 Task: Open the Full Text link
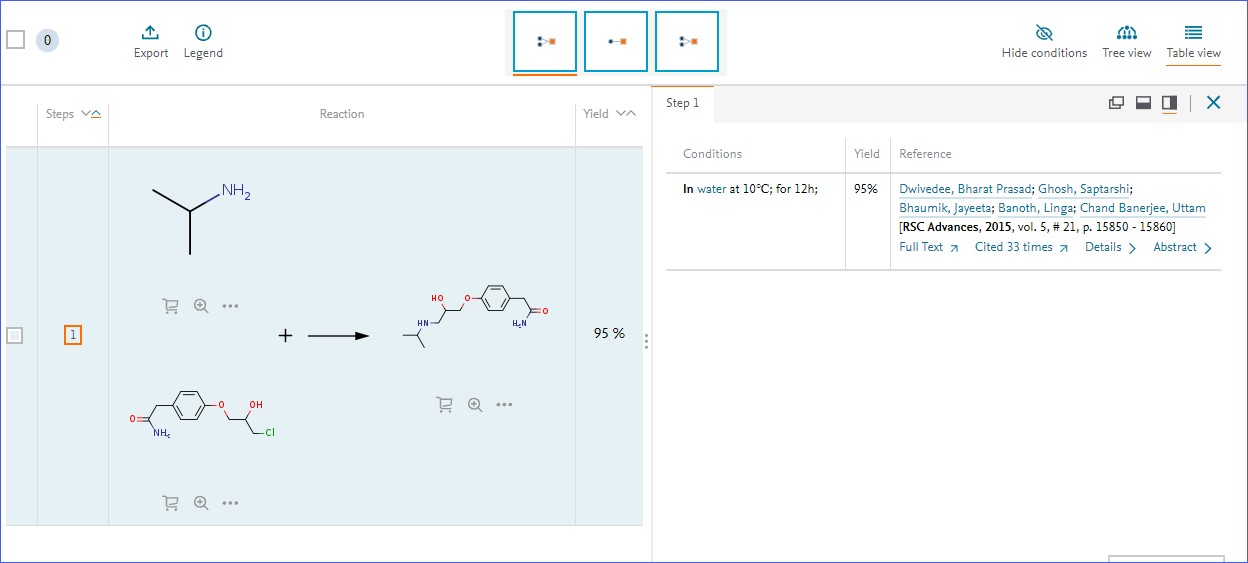928,247
